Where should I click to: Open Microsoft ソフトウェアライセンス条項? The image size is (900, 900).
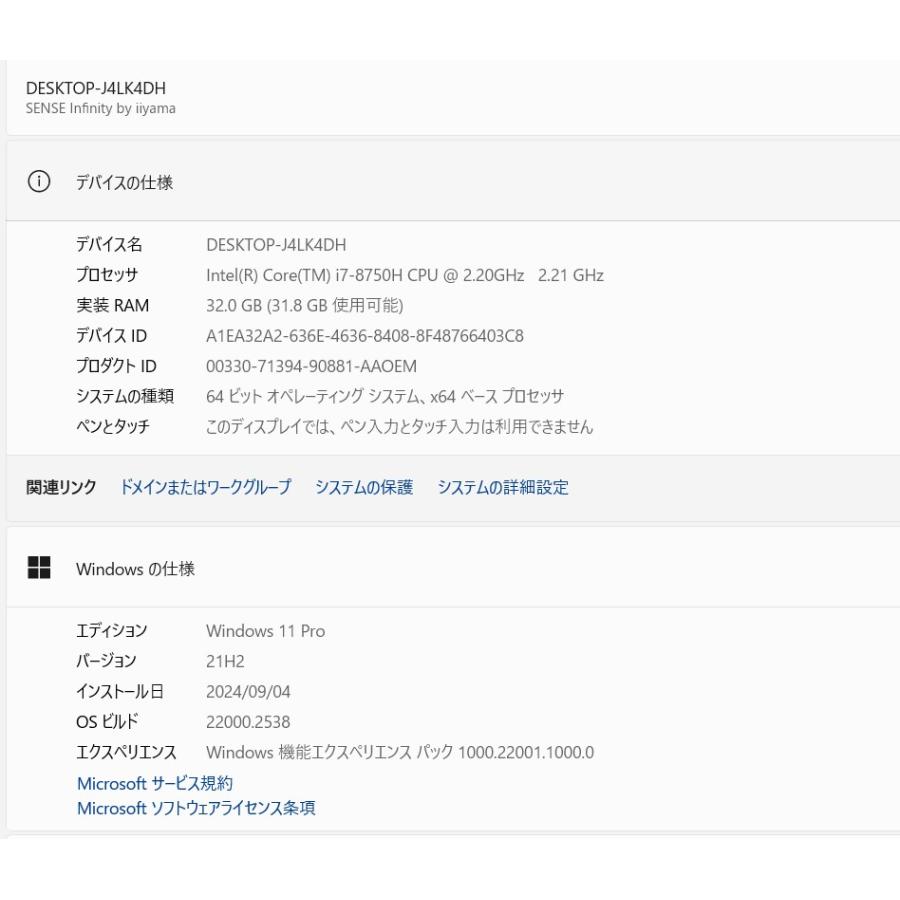[x=196, y=808]
